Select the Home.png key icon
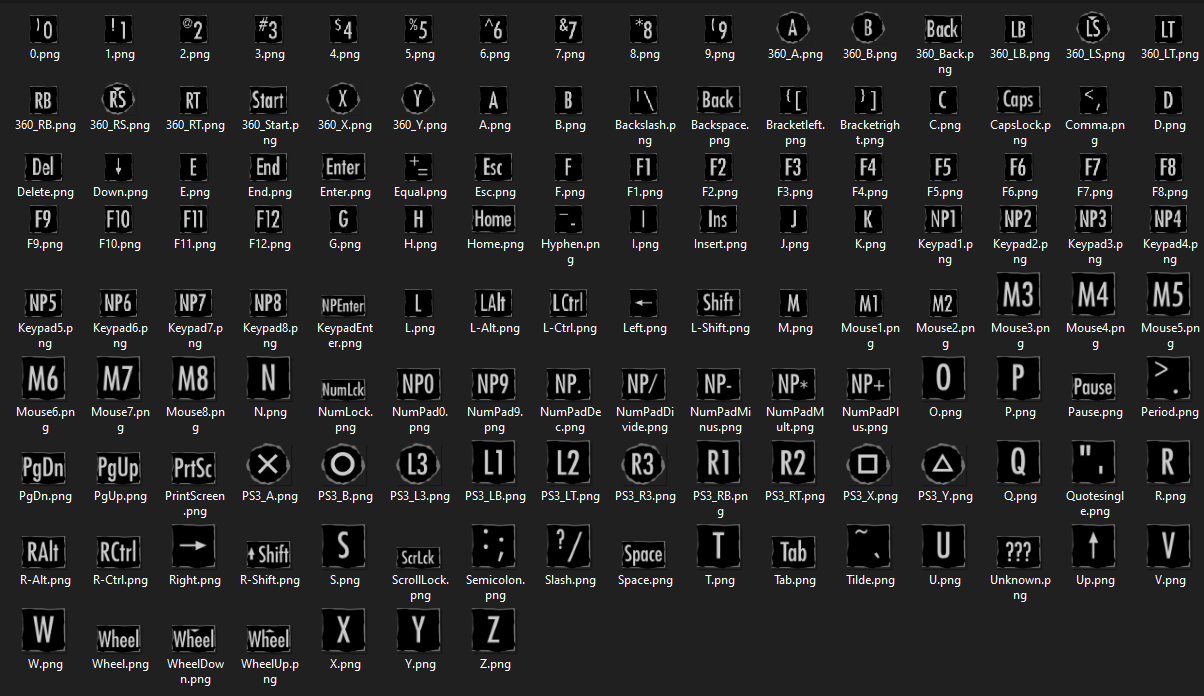 [493, 219]
